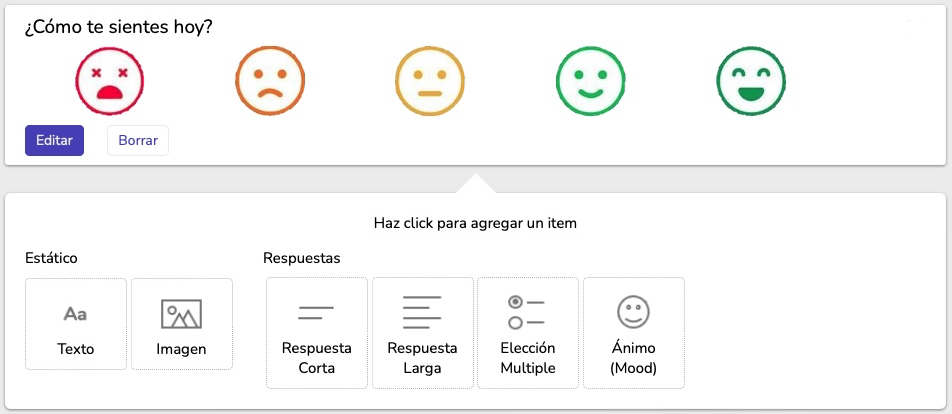Click the Respuesta Larga label
This screenshot has height=414, width=952.
pos(422,358)
